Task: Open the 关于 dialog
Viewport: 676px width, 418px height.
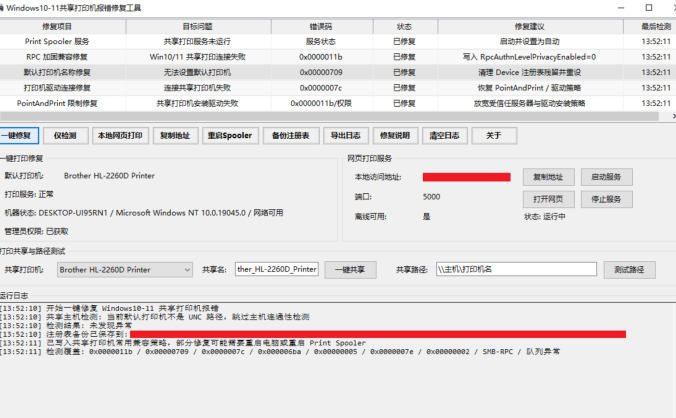Action: click(494, 136)
